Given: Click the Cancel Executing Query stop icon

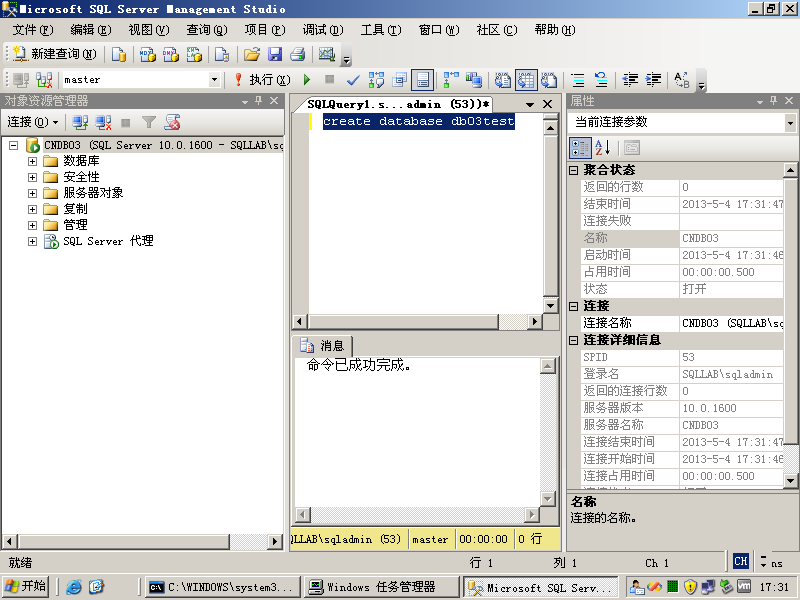Looking at the screenshot, I should [x=330, y=80].
